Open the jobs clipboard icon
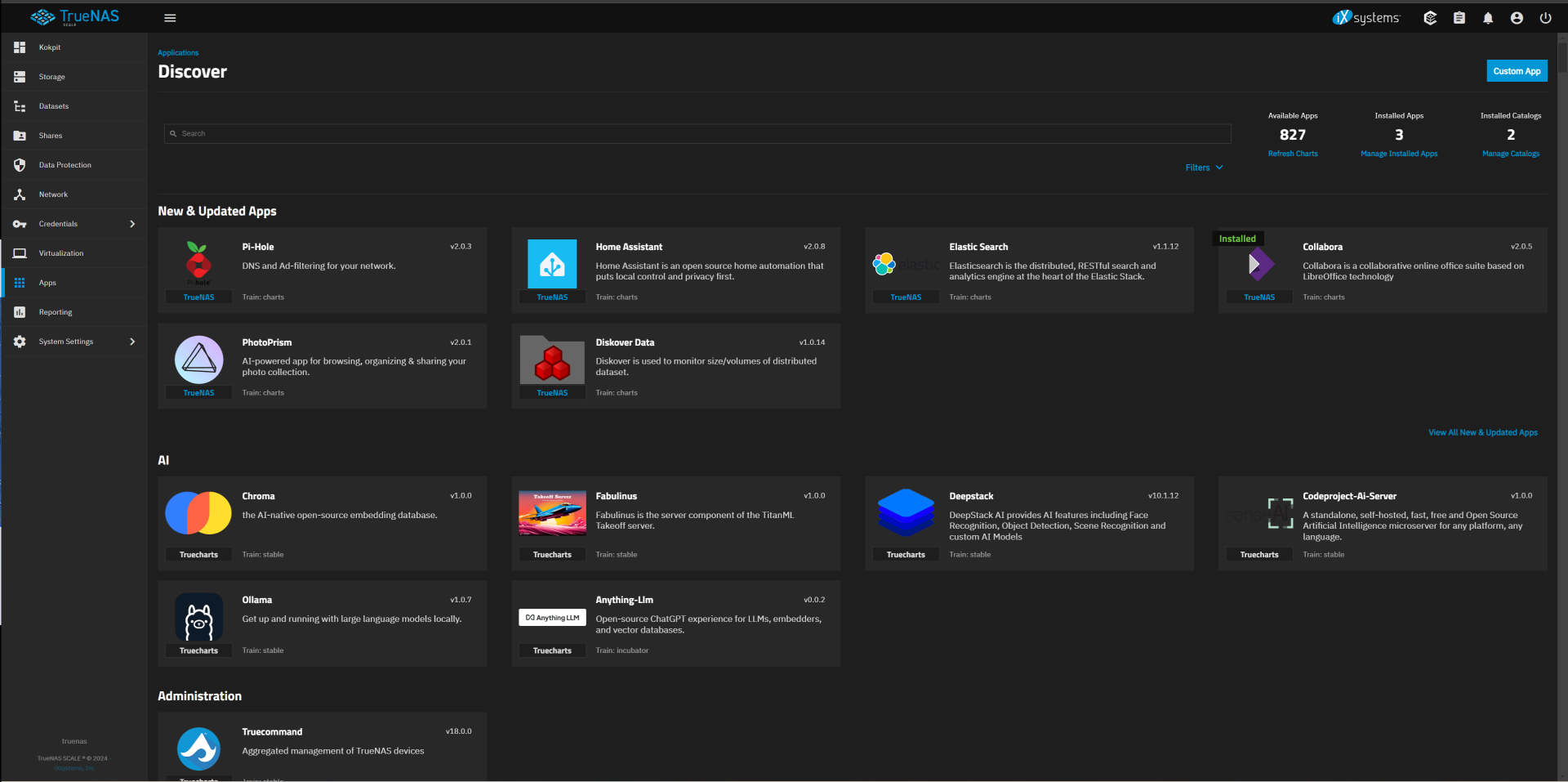This screenshot has height=782, width=1568. click(1459, 18)
